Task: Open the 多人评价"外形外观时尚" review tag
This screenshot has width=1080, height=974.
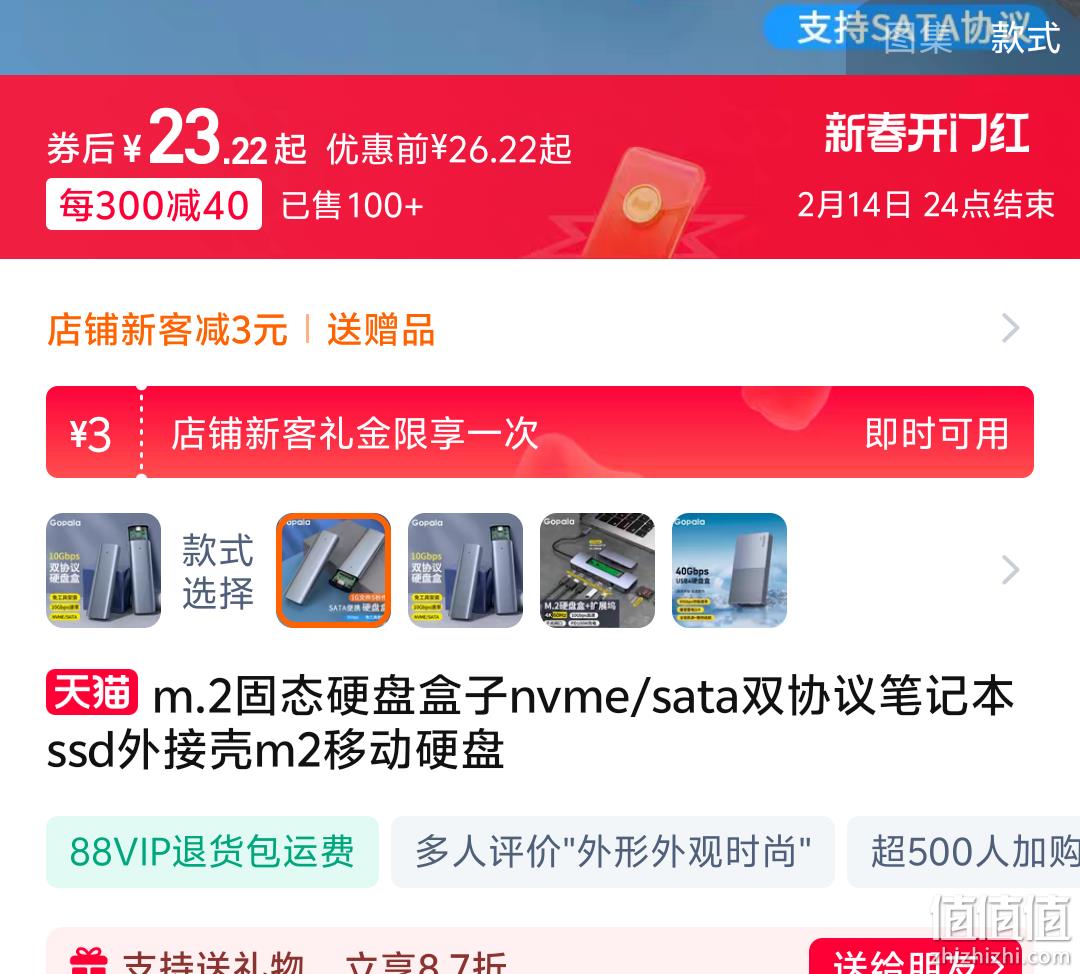Action: pyautogui.click(x=612, y=851)
